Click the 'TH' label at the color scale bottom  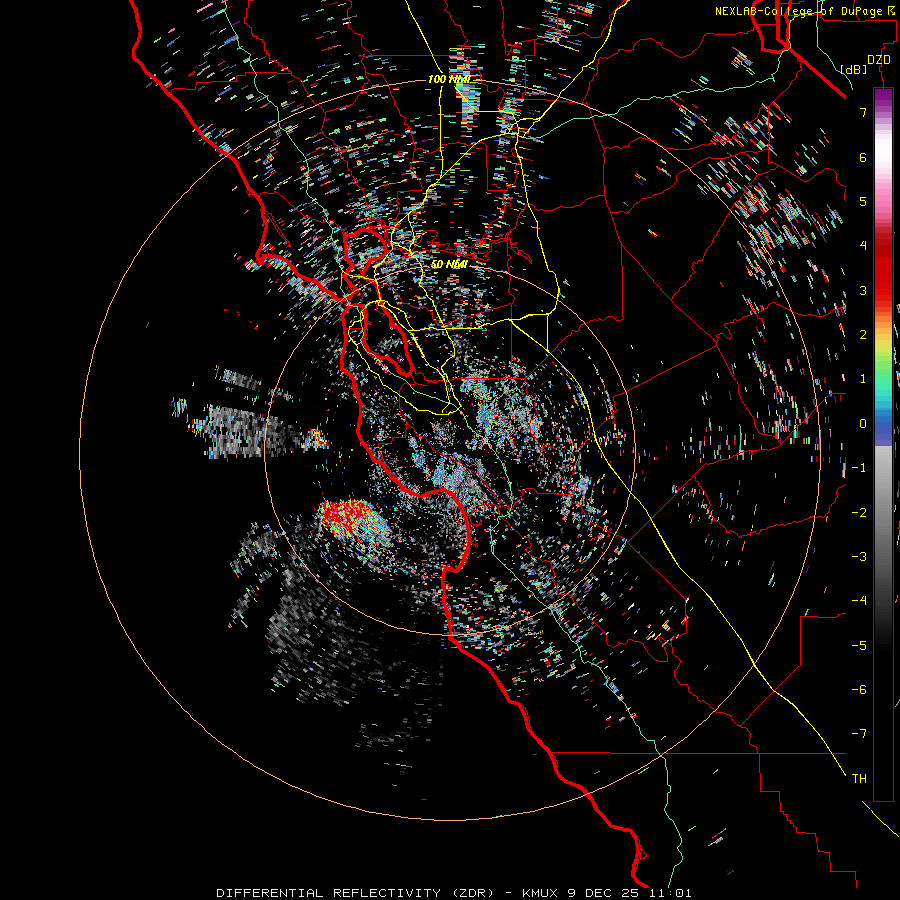coord(859,778)
